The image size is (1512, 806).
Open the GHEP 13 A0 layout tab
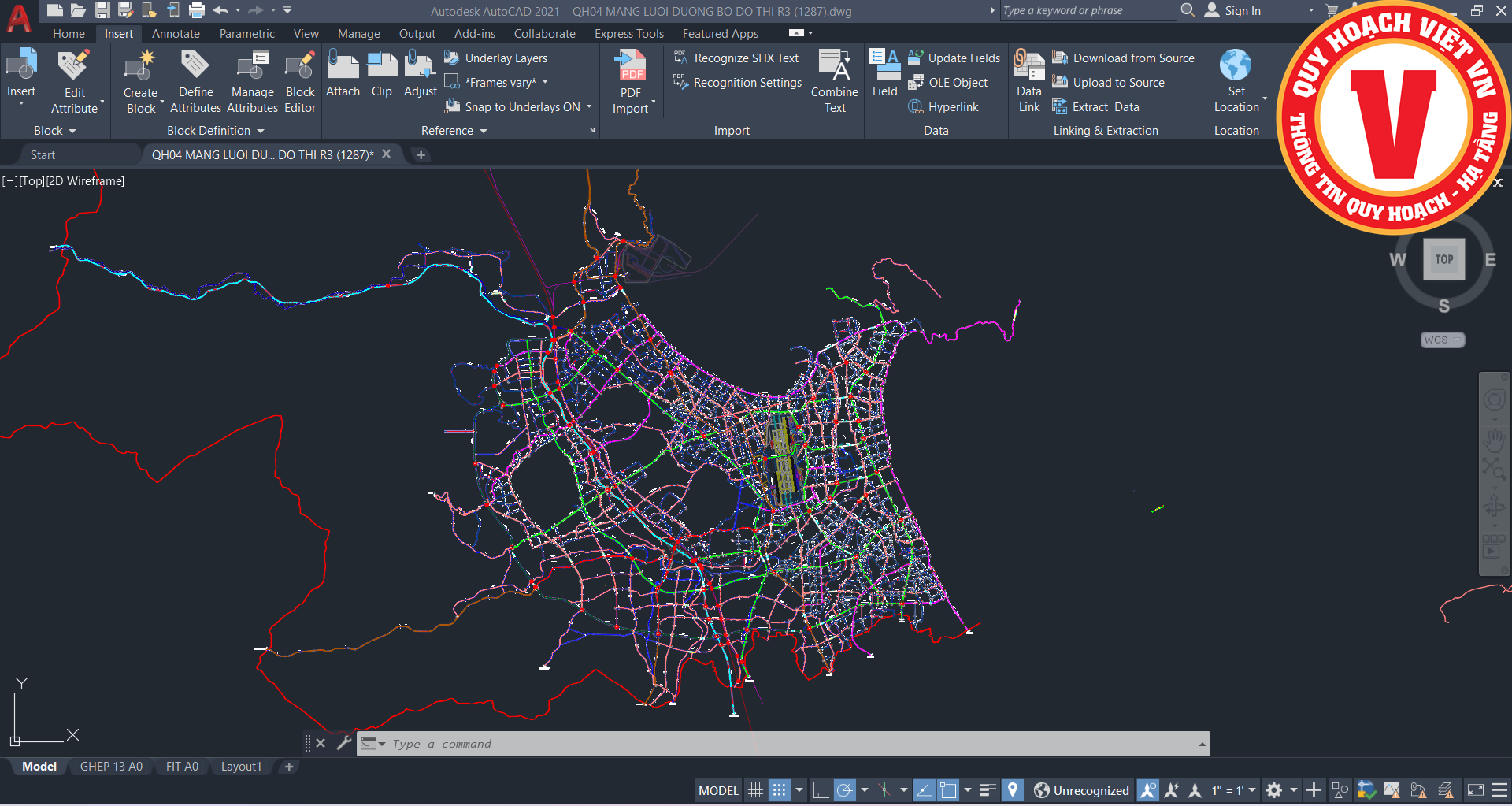(x=111, y=767)
